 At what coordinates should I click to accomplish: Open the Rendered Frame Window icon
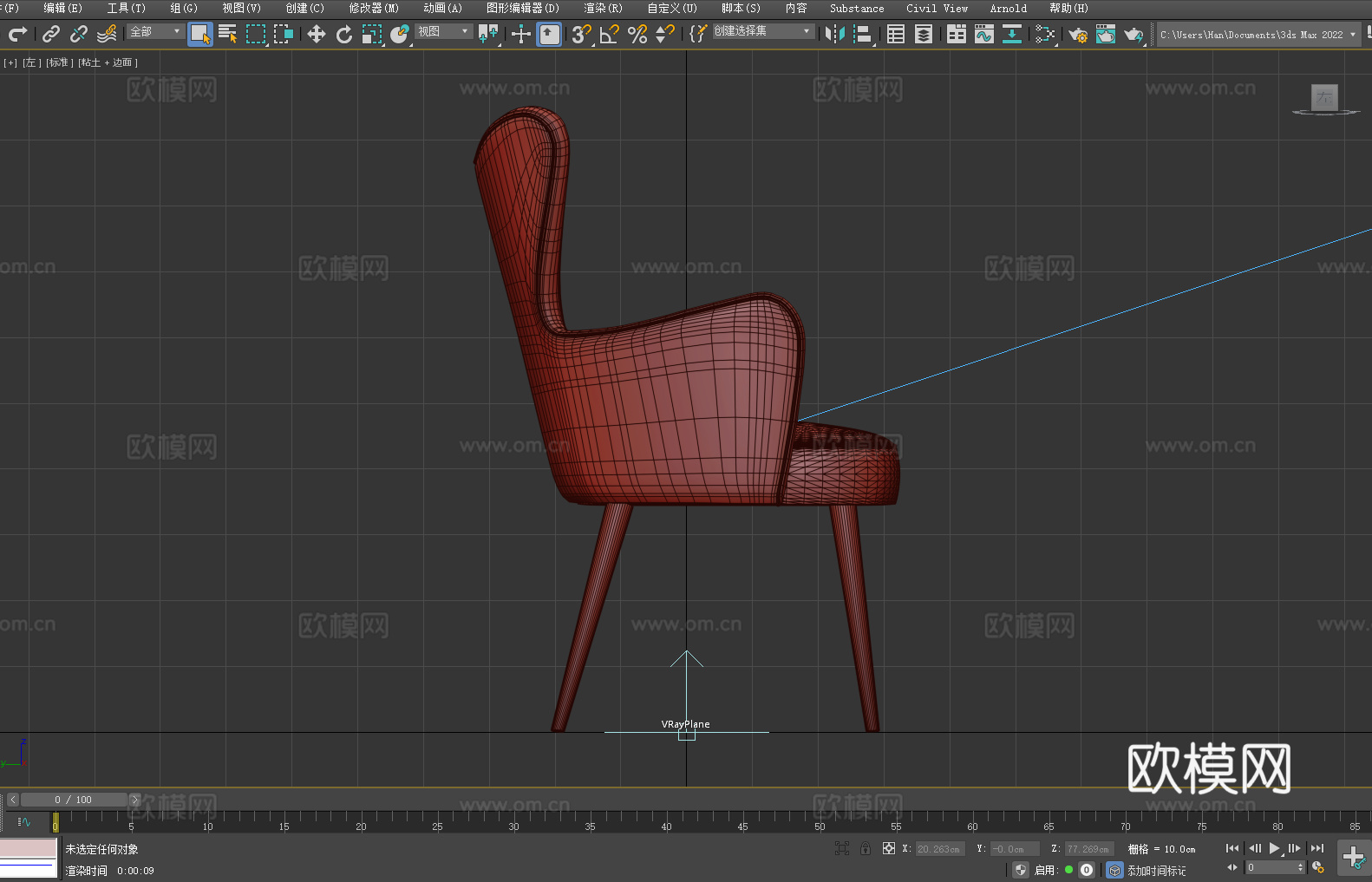[x=1106, y=34]
